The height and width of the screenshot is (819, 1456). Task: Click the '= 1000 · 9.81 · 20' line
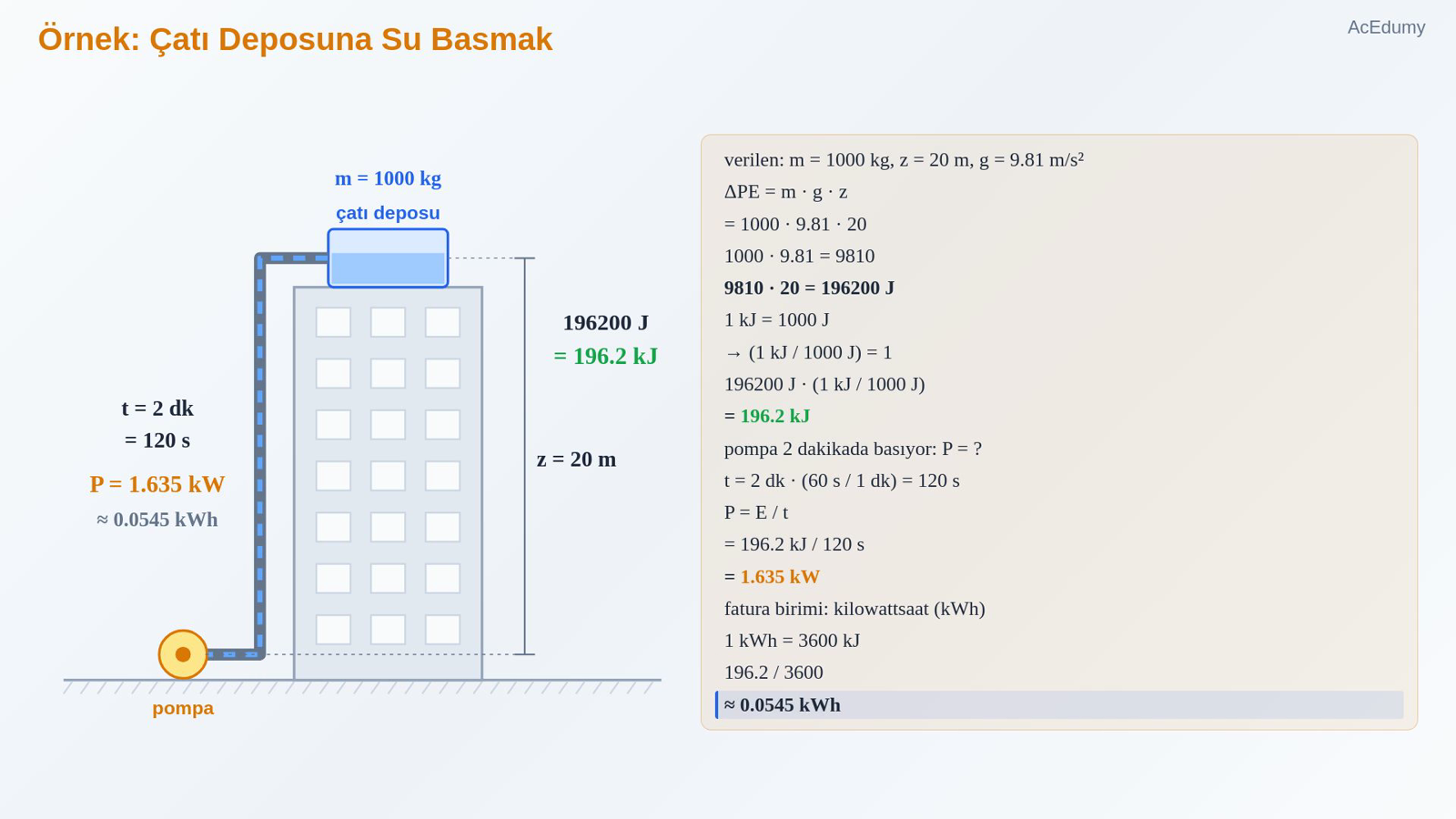click(x=795, y=224)
